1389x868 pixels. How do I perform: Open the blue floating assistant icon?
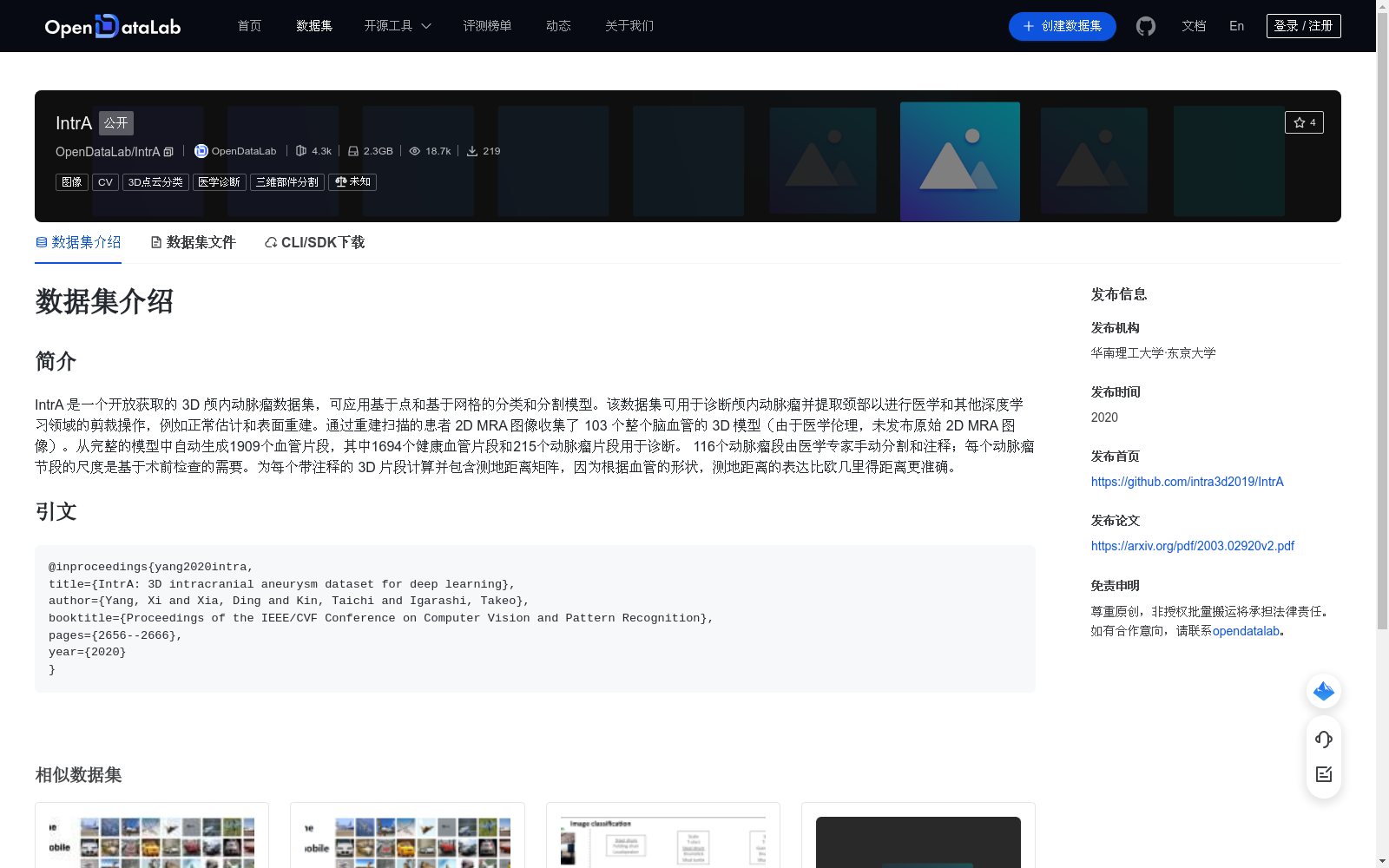coord(1324,691)
